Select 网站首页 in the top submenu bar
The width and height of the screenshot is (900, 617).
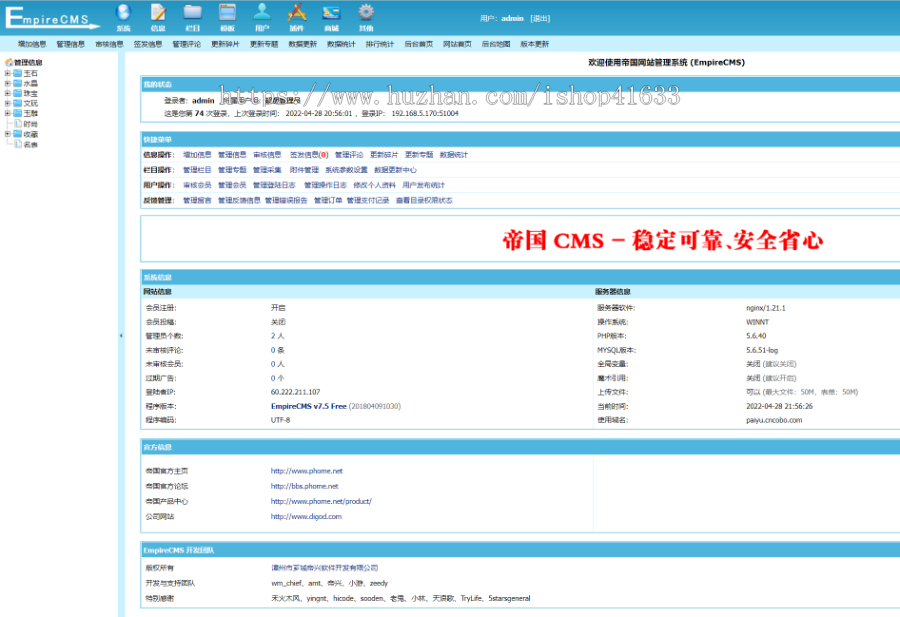point(457,44)
